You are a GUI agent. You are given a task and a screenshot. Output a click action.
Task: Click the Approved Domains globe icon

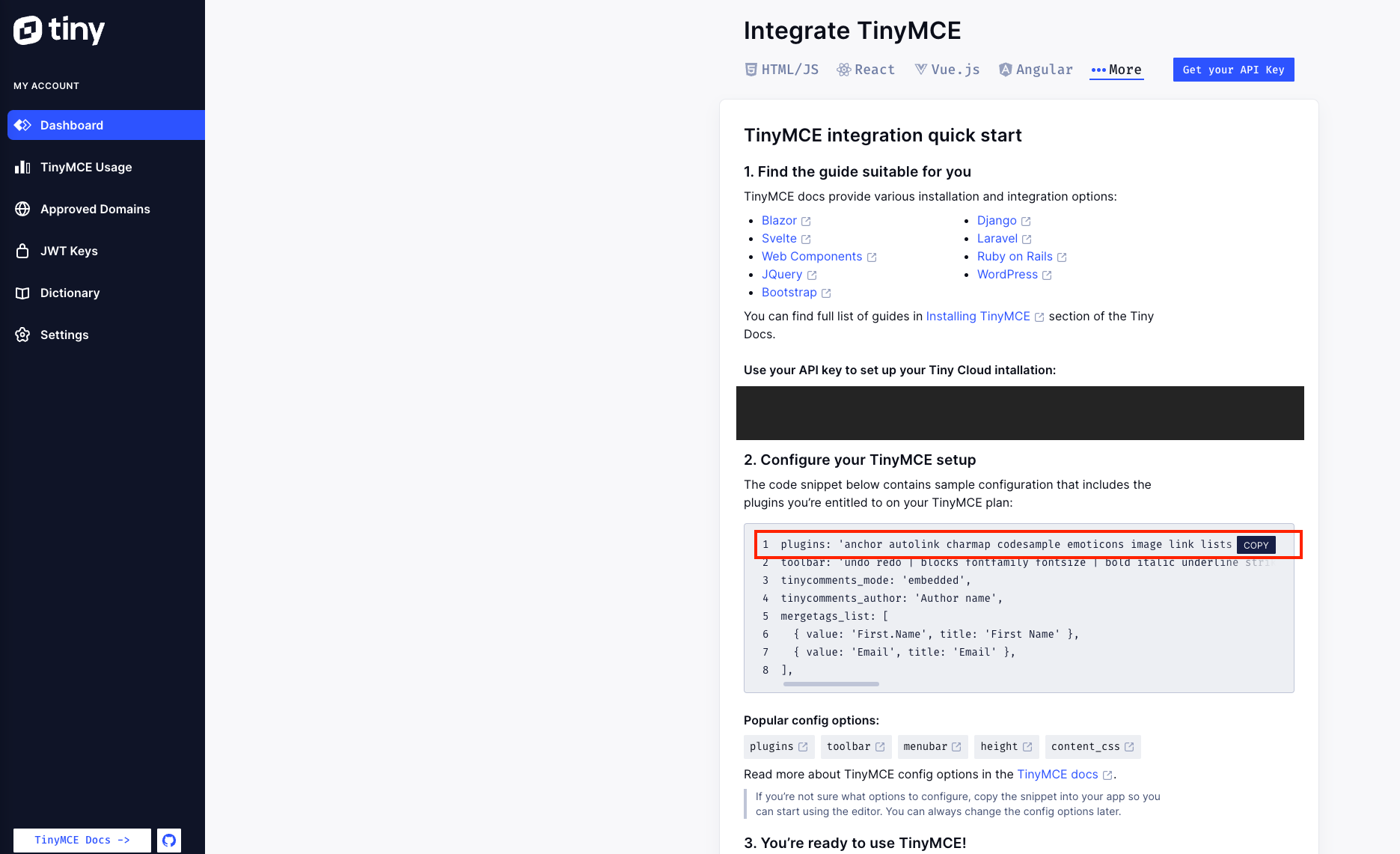pyautogui.click(x=22, y=209)
